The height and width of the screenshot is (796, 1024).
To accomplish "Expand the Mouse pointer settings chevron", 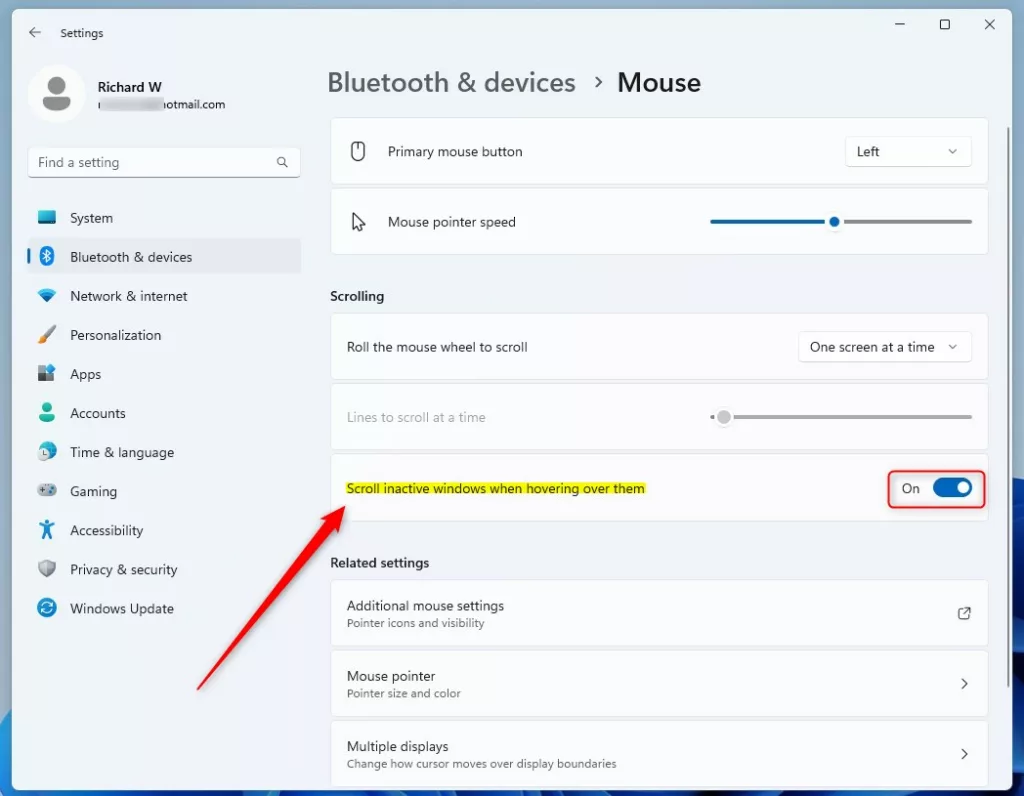I will click(964, 684).
